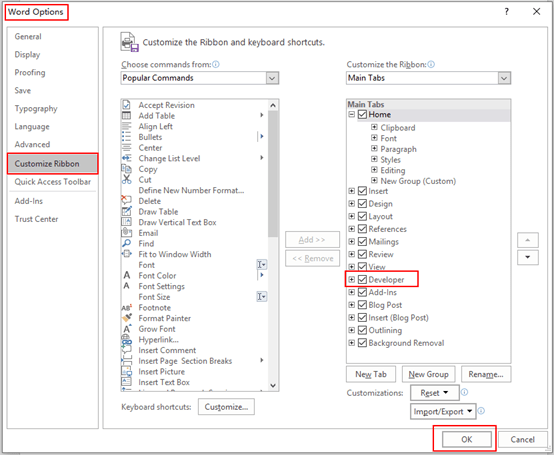Click the commands list scroll-down arrow
Viewport: 554px width, 455px height.
(273, 385)
